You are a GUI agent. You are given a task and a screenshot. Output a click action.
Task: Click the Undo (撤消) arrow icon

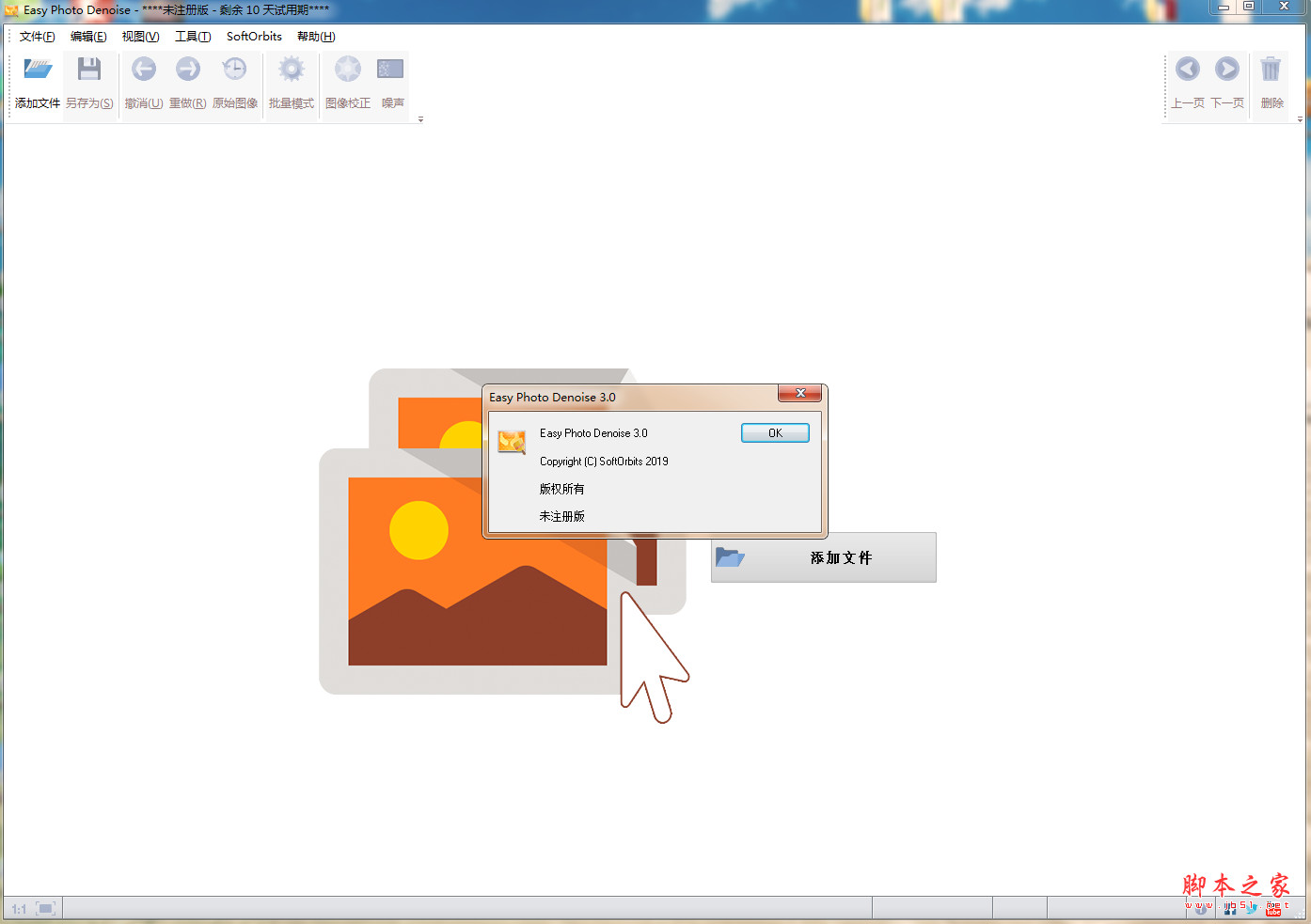[144, 70]
